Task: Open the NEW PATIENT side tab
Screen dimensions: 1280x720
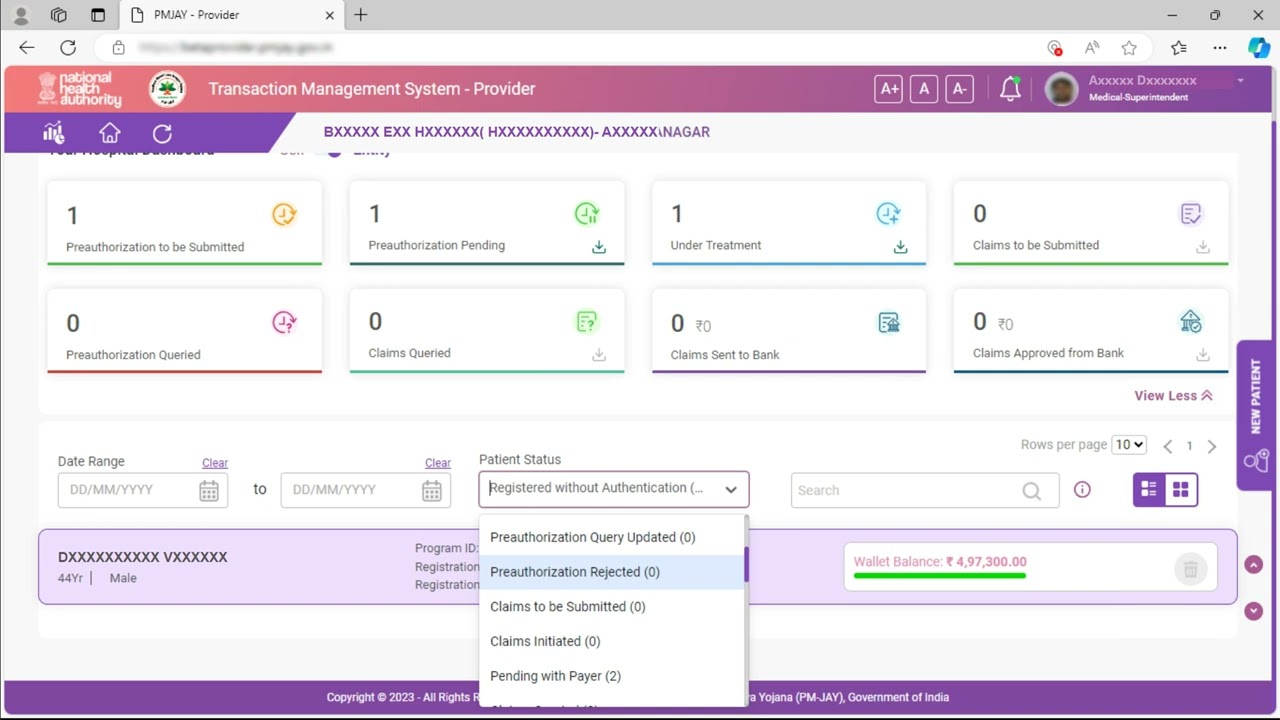Action: point(1257,415)
